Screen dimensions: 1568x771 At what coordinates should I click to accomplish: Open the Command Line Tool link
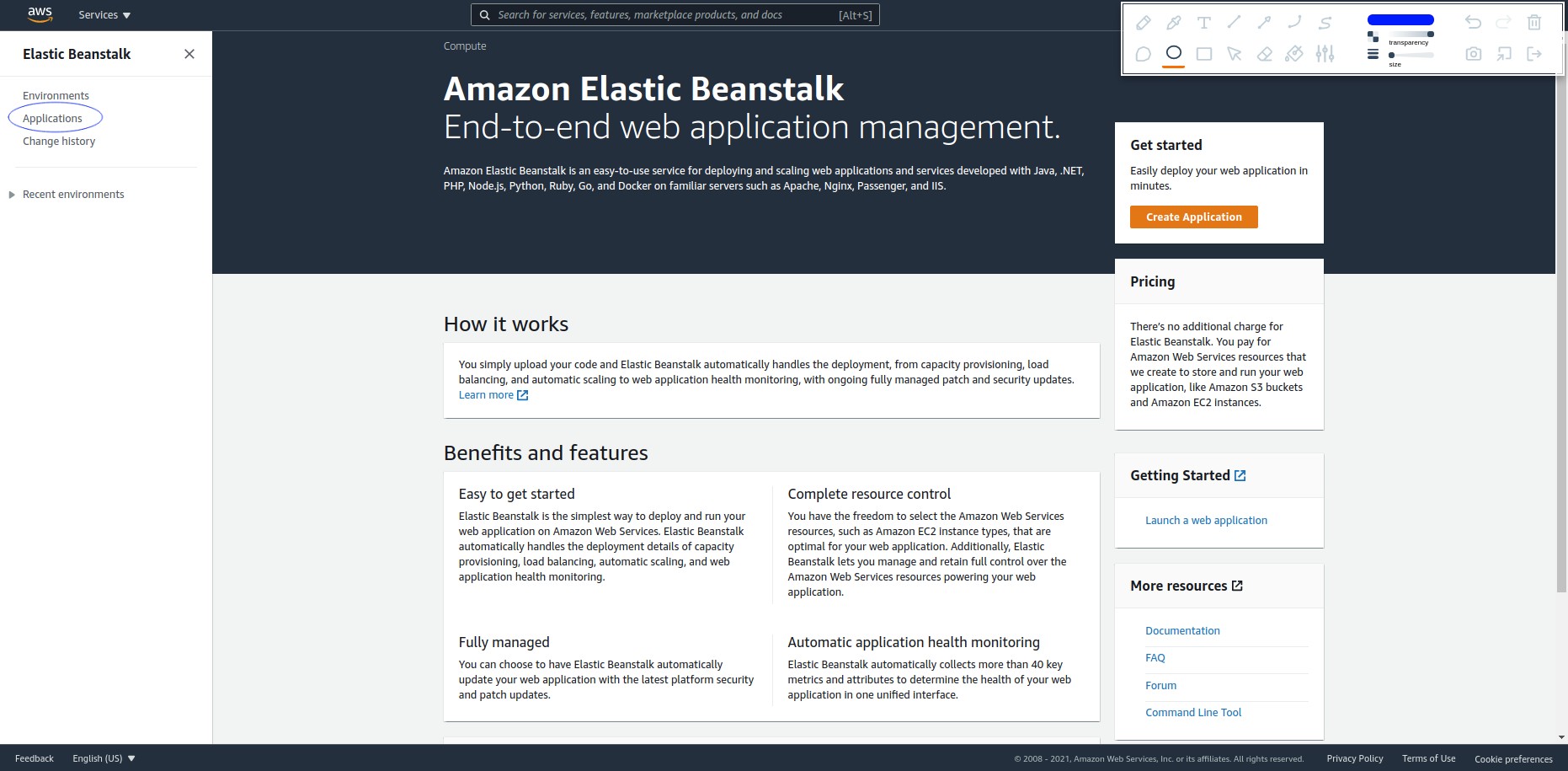tap(1193, 712)
